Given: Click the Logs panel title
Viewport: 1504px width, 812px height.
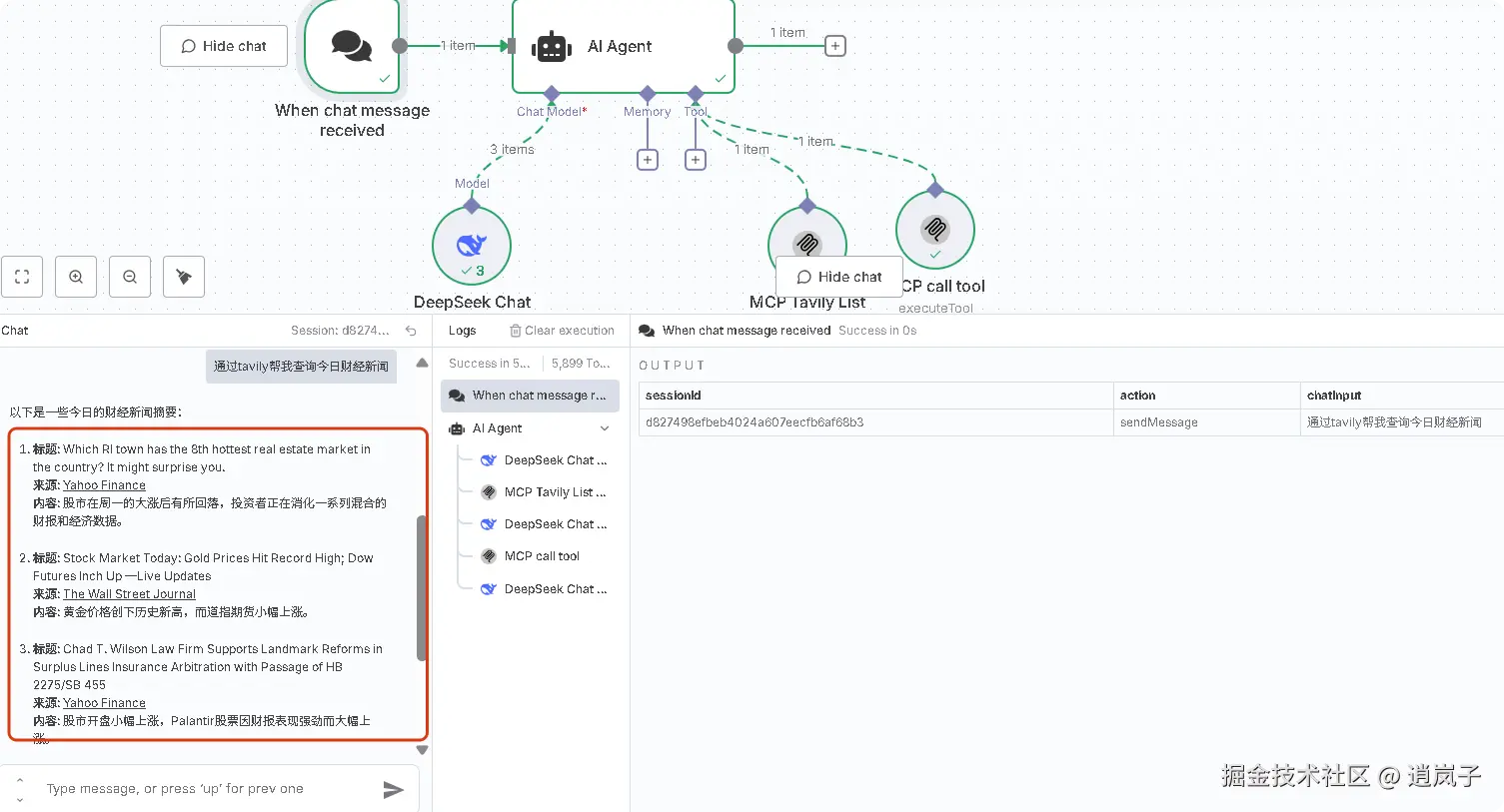Looking at the screenshot, I should tap(462, 331).
